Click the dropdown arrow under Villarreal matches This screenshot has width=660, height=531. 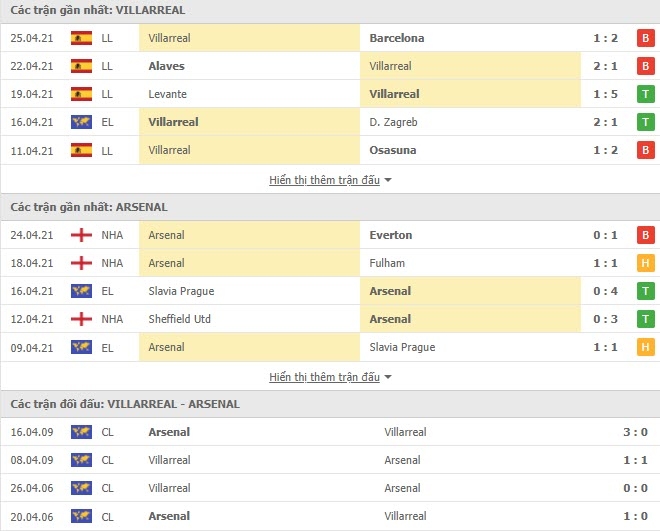pos(388,180)
